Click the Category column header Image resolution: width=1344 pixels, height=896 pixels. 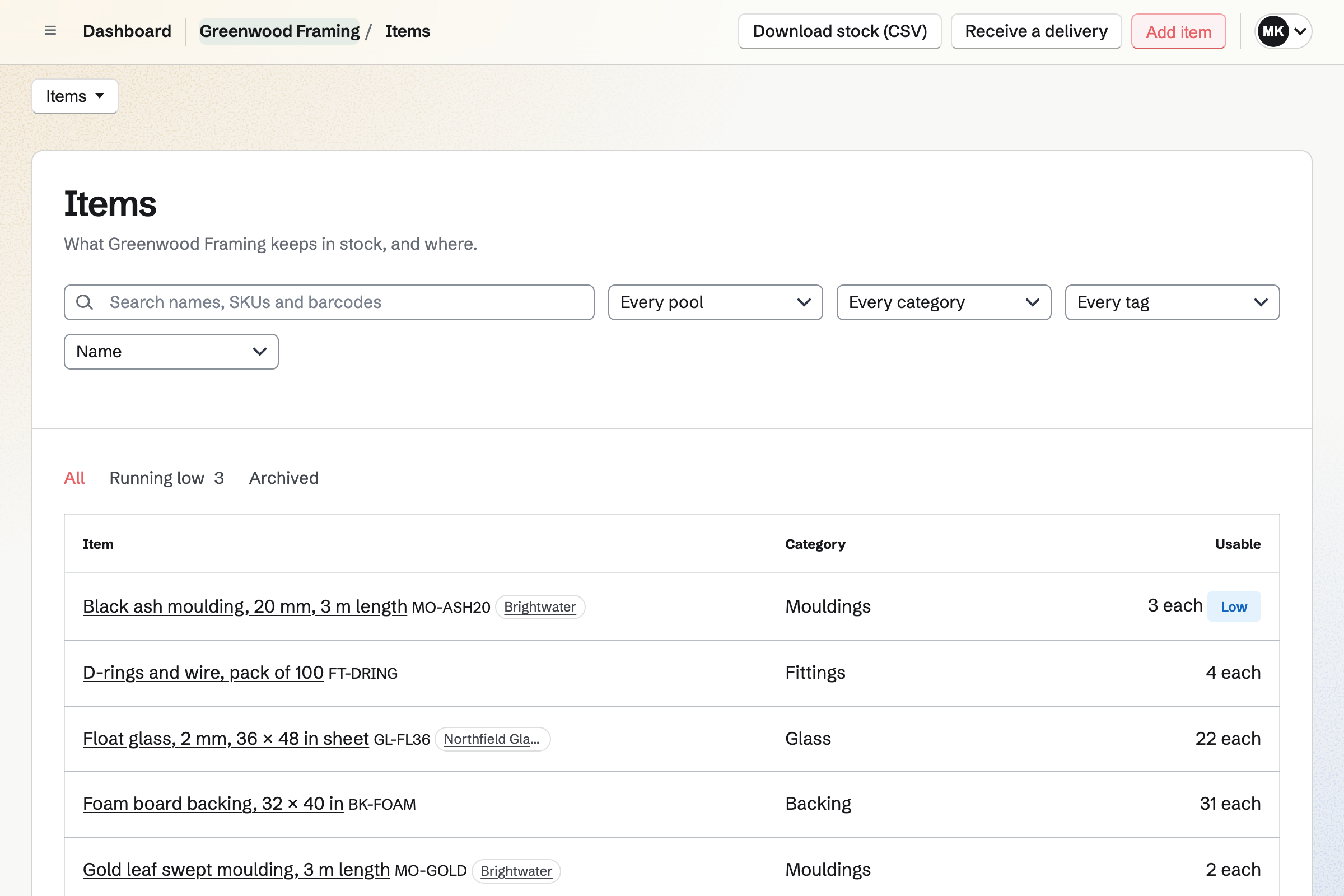tap(815, 544)
